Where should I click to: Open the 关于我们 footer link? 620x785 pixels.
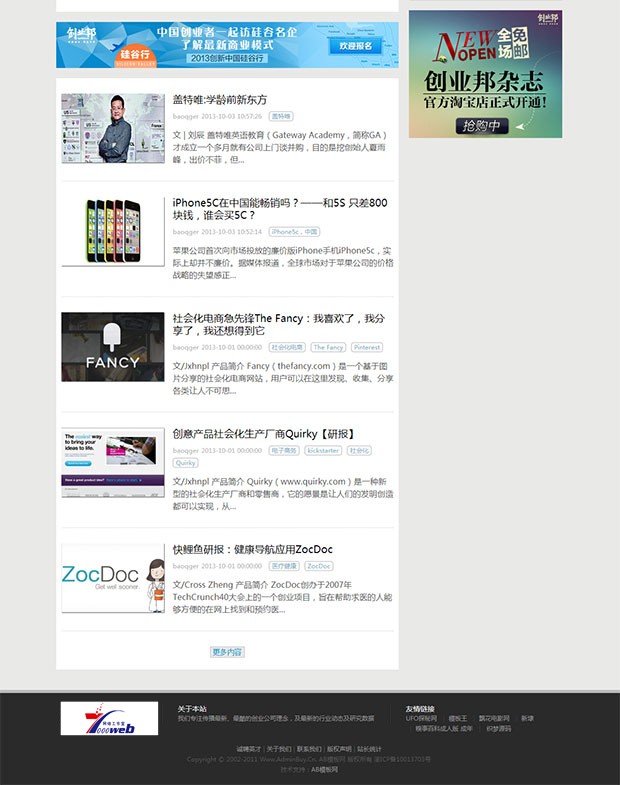pyautogui.click(x=279, y=749)
